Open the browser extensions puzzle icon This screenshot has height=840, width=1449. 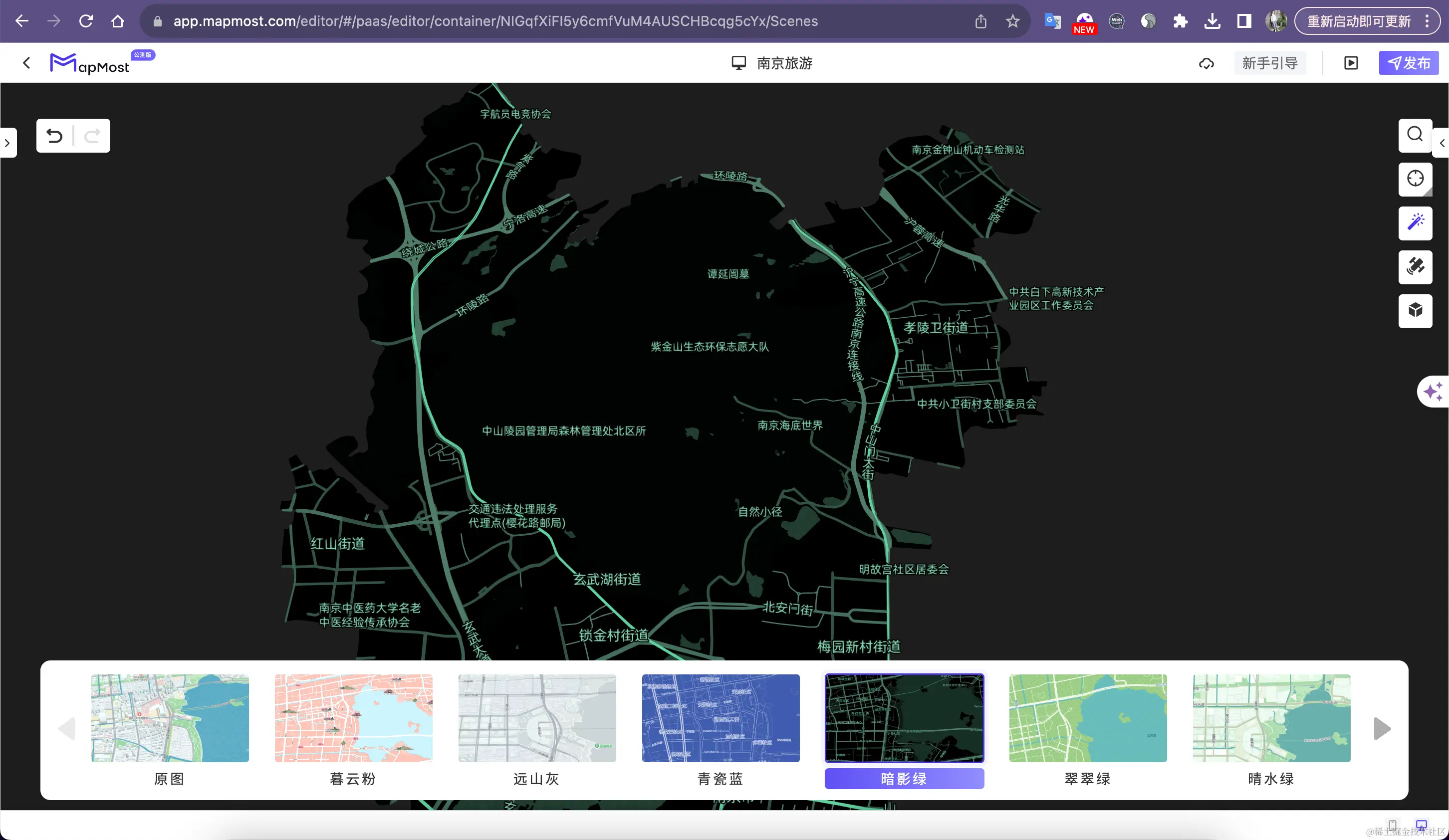1180,21
